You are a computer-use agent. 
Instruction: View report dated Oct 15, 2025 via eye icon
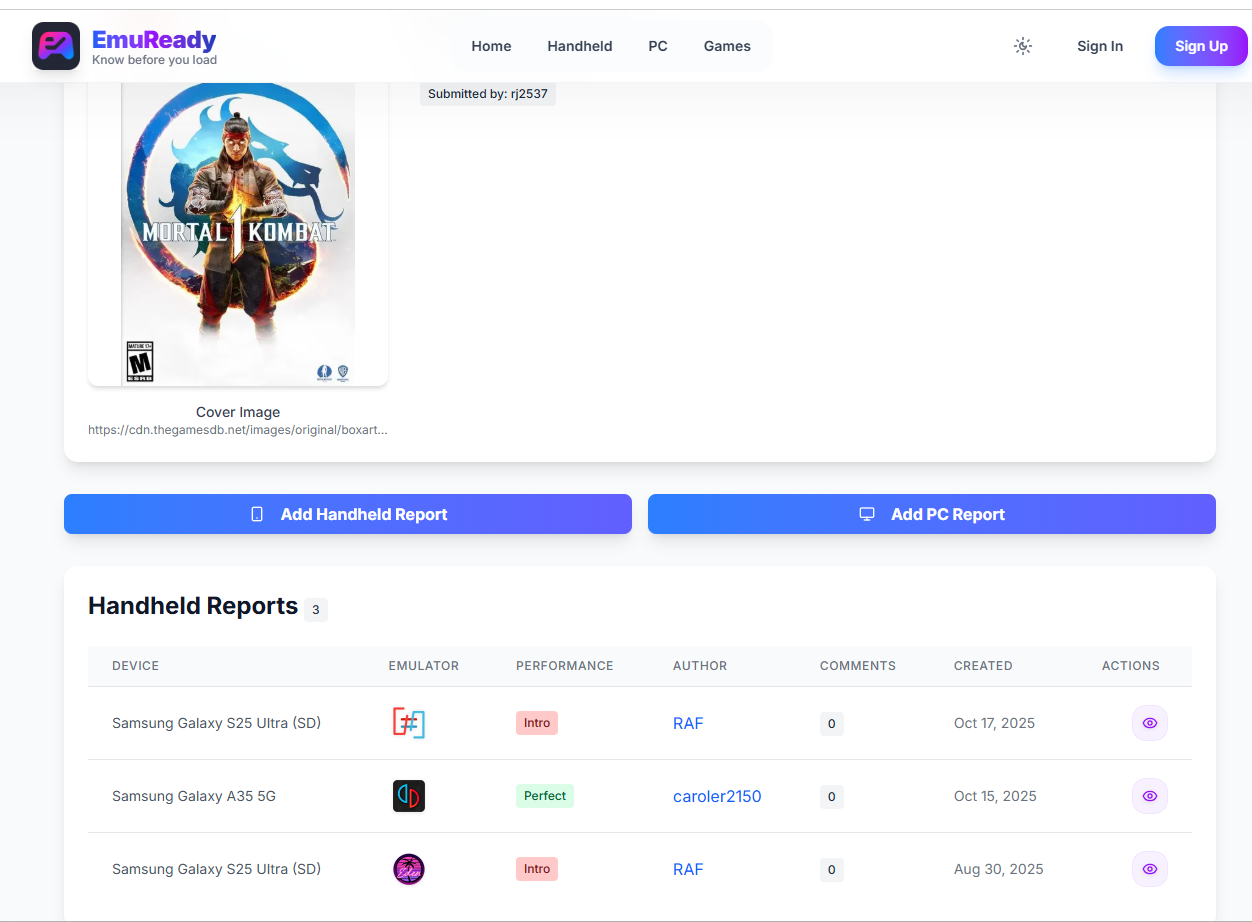pyautogui.click(x=1150, y=796)
